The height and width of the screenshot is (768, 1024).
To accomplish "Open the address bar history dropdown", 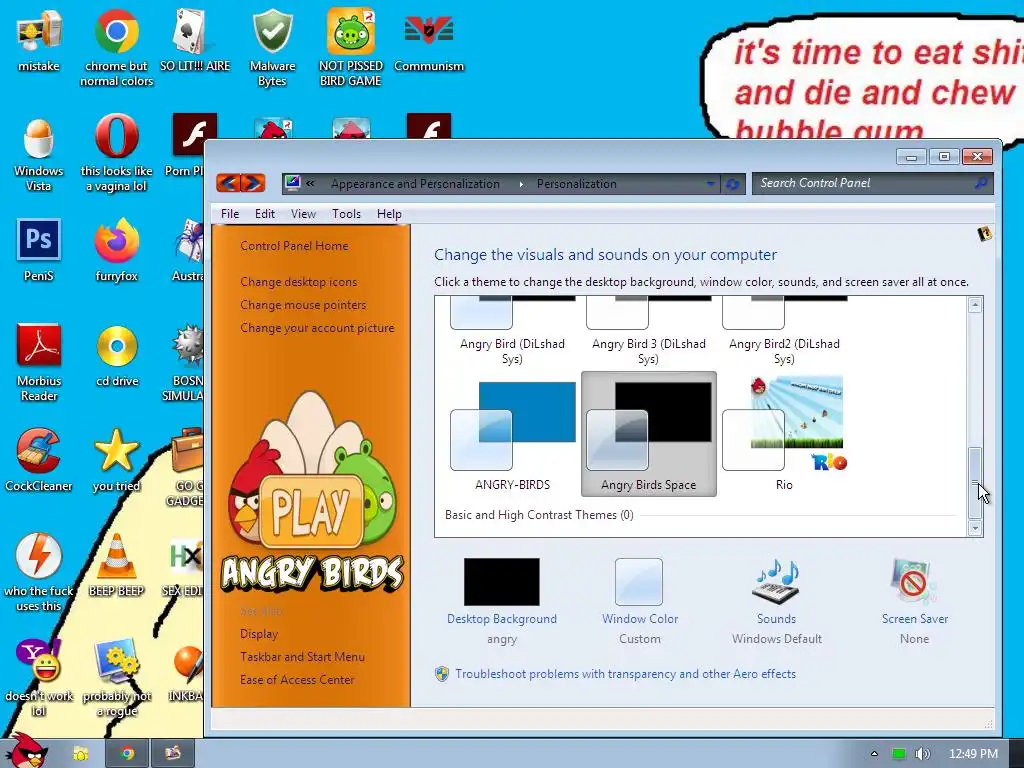I will pos(711,184).
